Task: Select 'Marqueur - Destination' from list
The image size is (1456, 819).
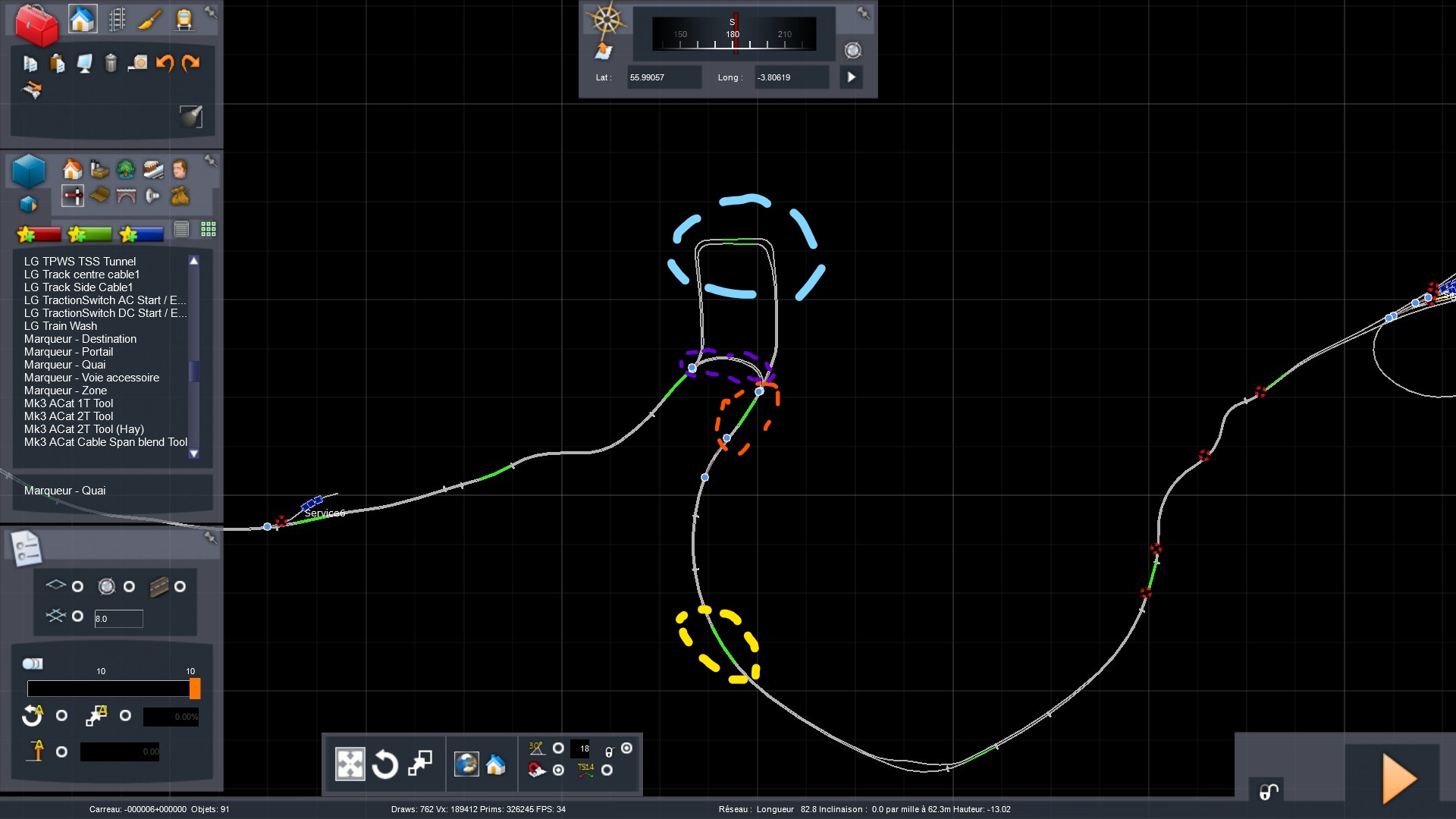Action: 80,339
